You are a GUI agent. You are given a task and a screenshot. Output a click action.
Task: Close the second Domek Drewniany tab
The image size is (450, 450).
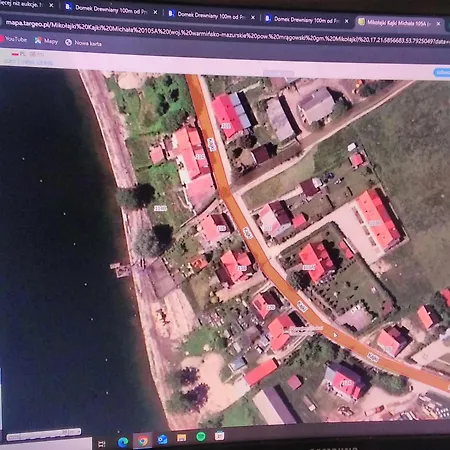(253, 17)
